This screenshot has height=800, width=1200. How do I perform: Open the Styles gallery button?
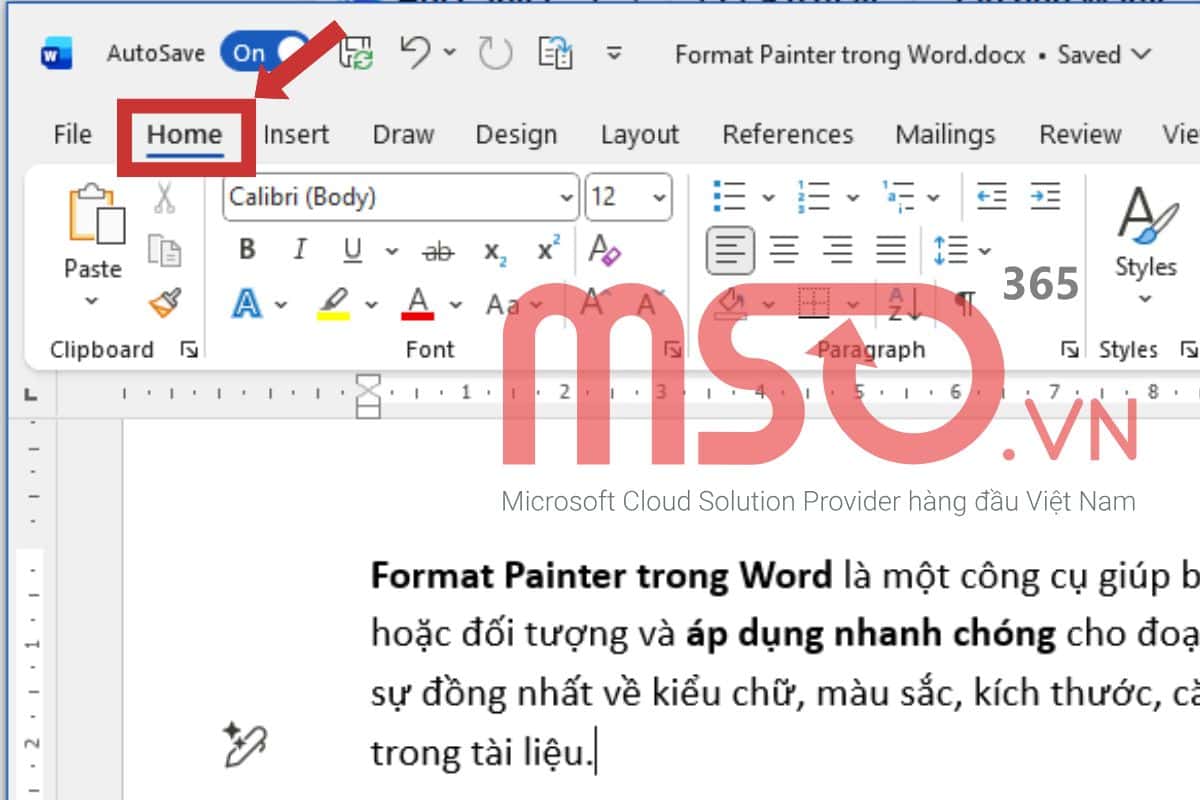(1146, 245)
